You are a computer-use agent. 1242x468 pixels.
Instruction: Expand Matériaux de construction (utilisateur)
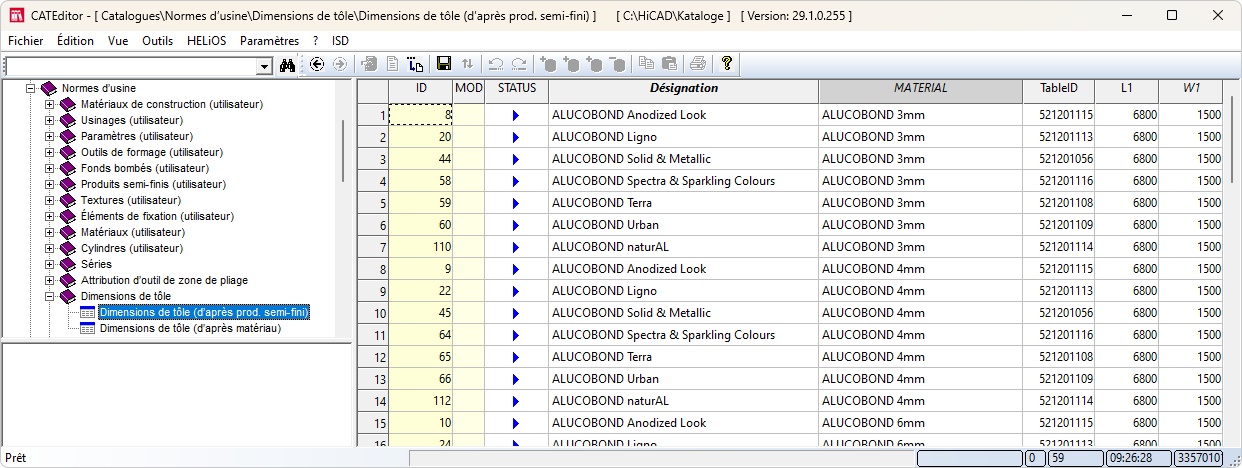(x=49, y=104)
